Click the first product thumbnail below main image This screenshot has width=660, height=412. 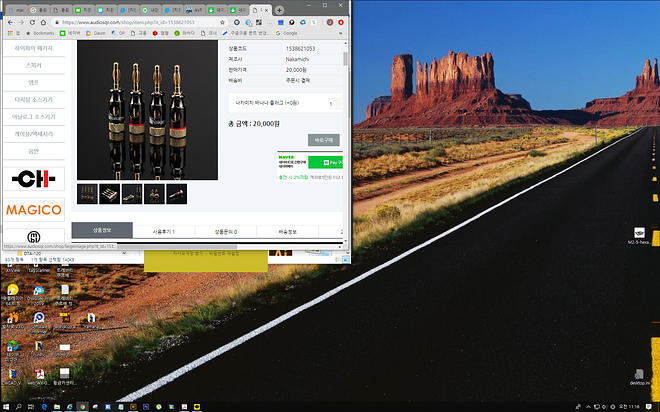pyautogui.click(x=89, y=194)
